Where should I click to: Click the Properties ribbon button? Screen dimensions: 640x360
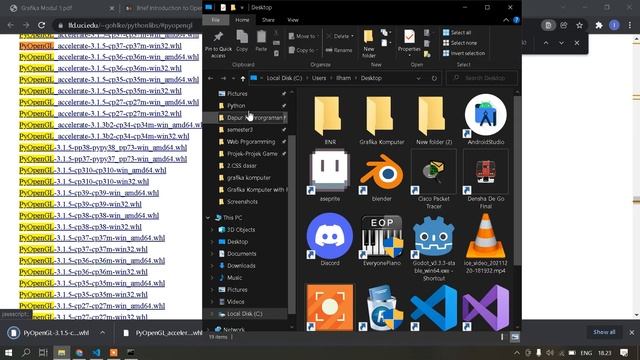[x=409, y=42]
